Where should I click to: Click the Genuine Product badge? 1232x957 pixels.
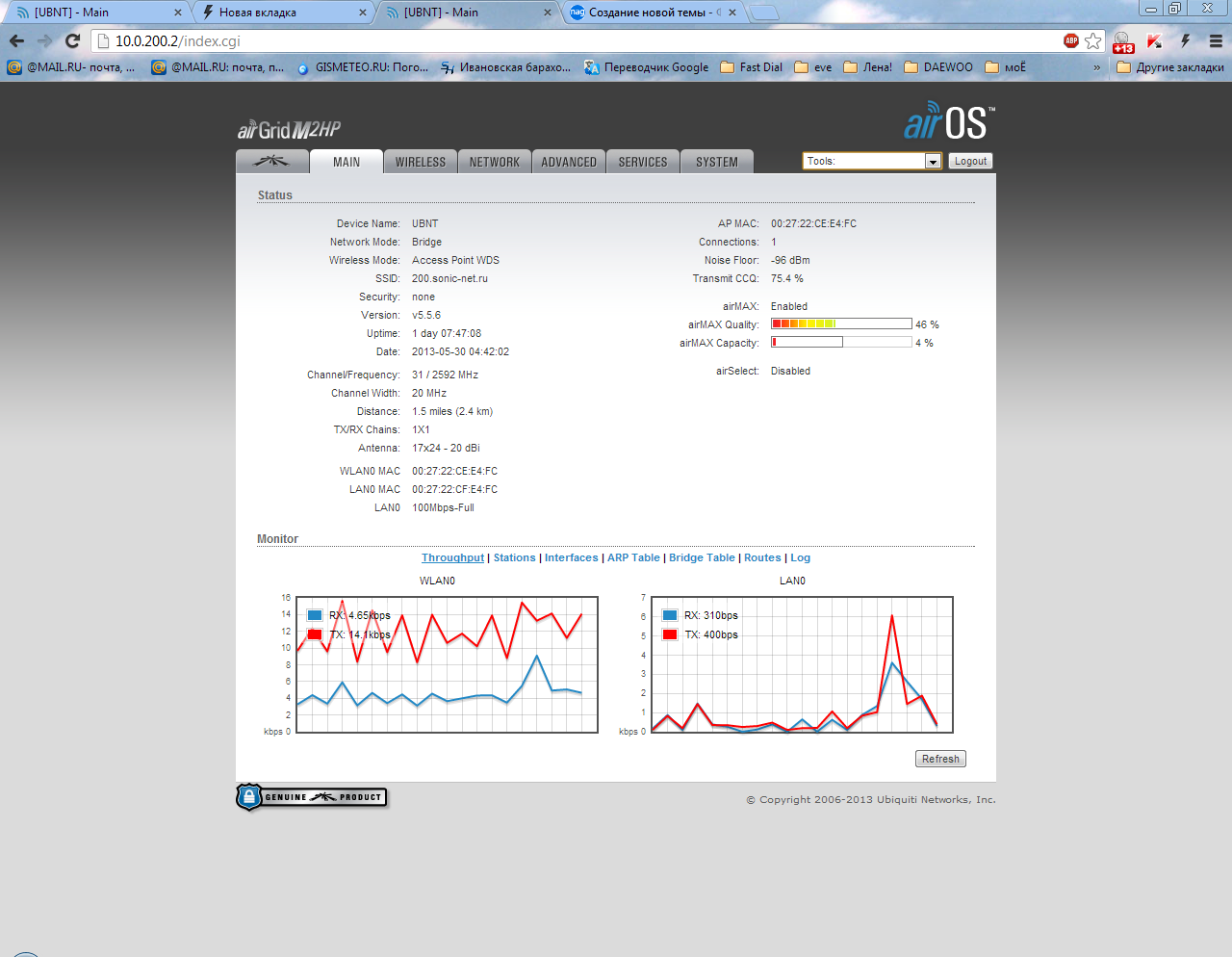[312, 797]
